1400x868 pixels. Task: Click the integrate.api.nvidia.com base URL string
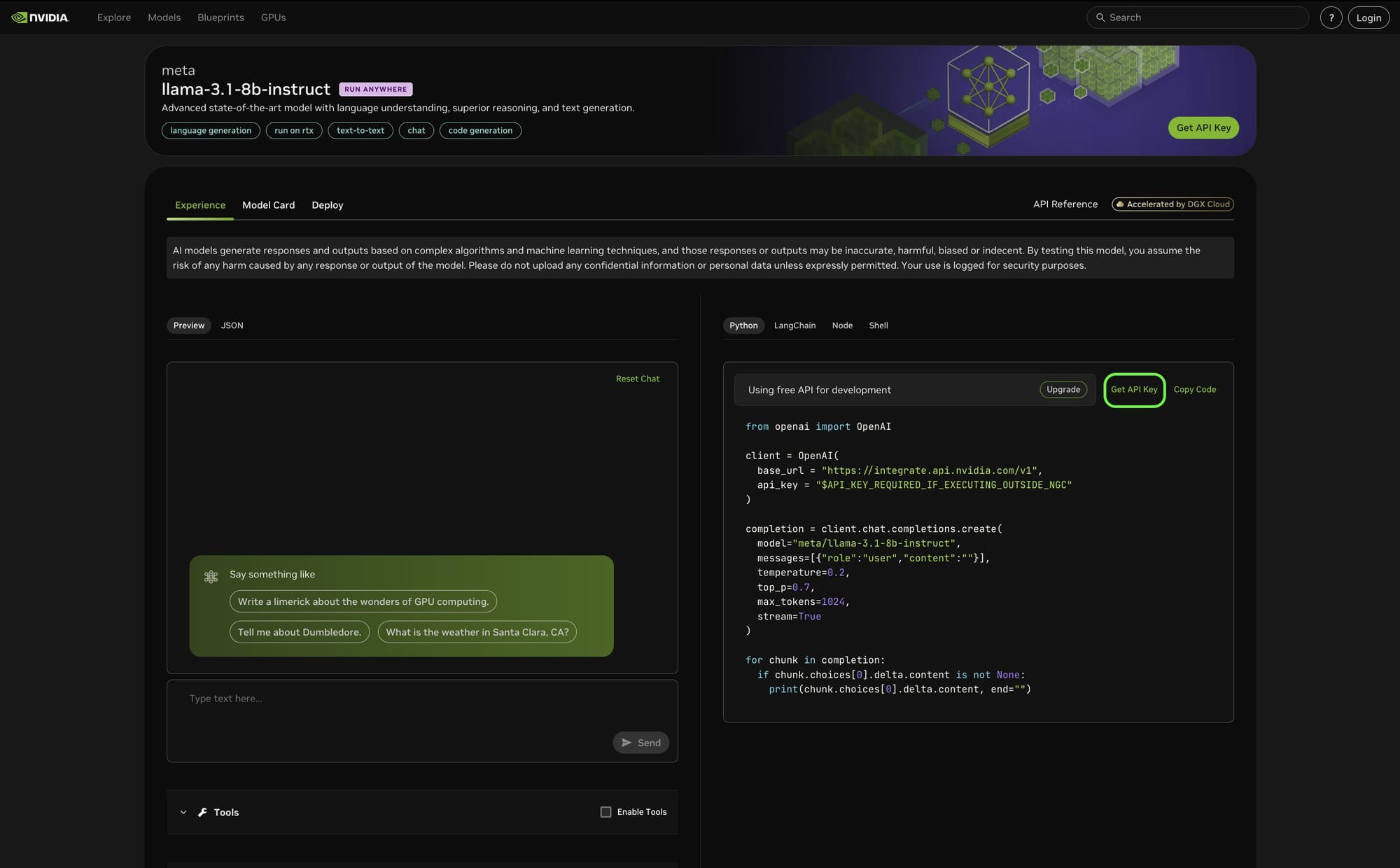929,470
